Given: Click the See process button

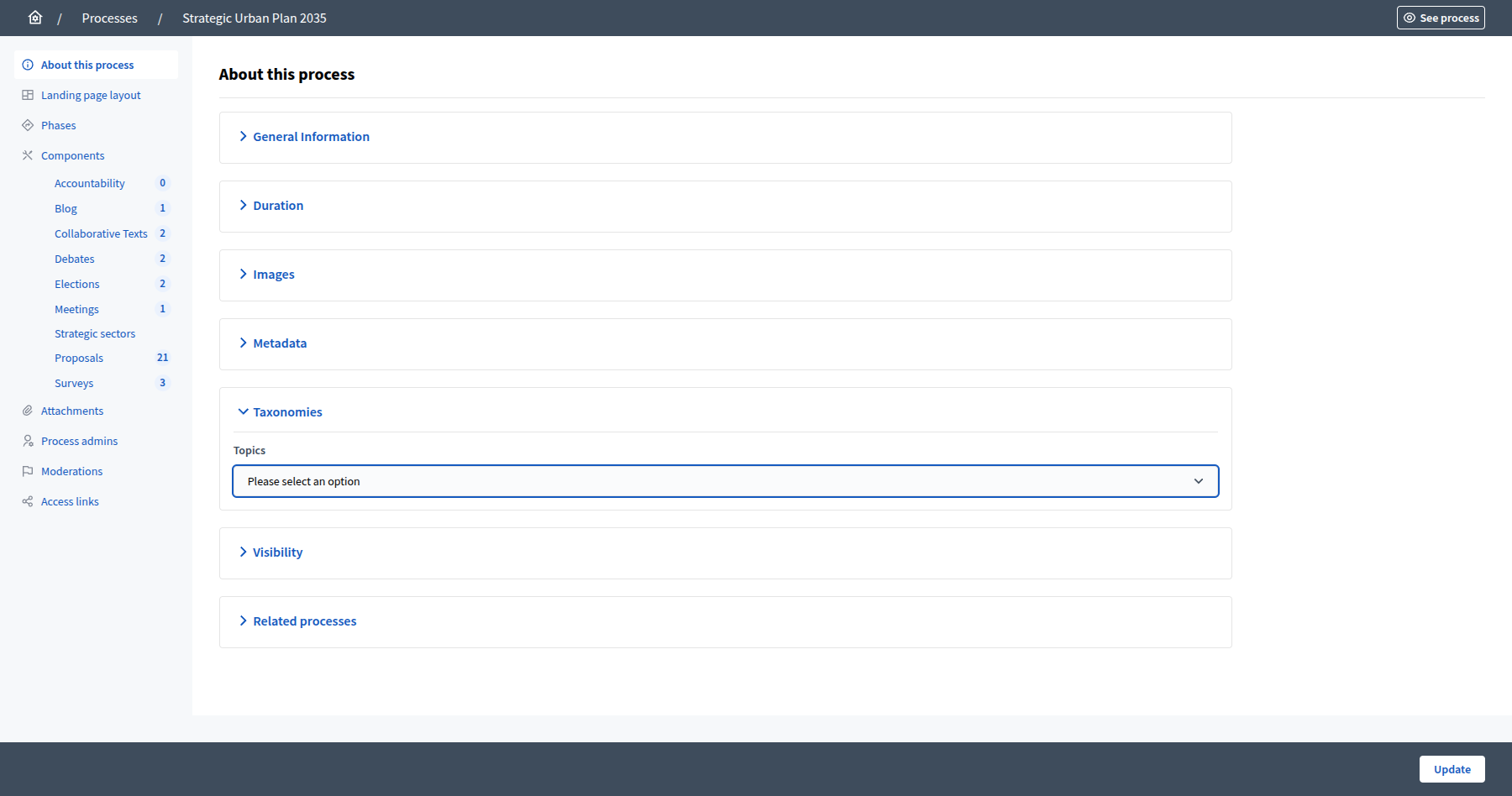Looking at the screenshot, I should (x=1441, y=18).
